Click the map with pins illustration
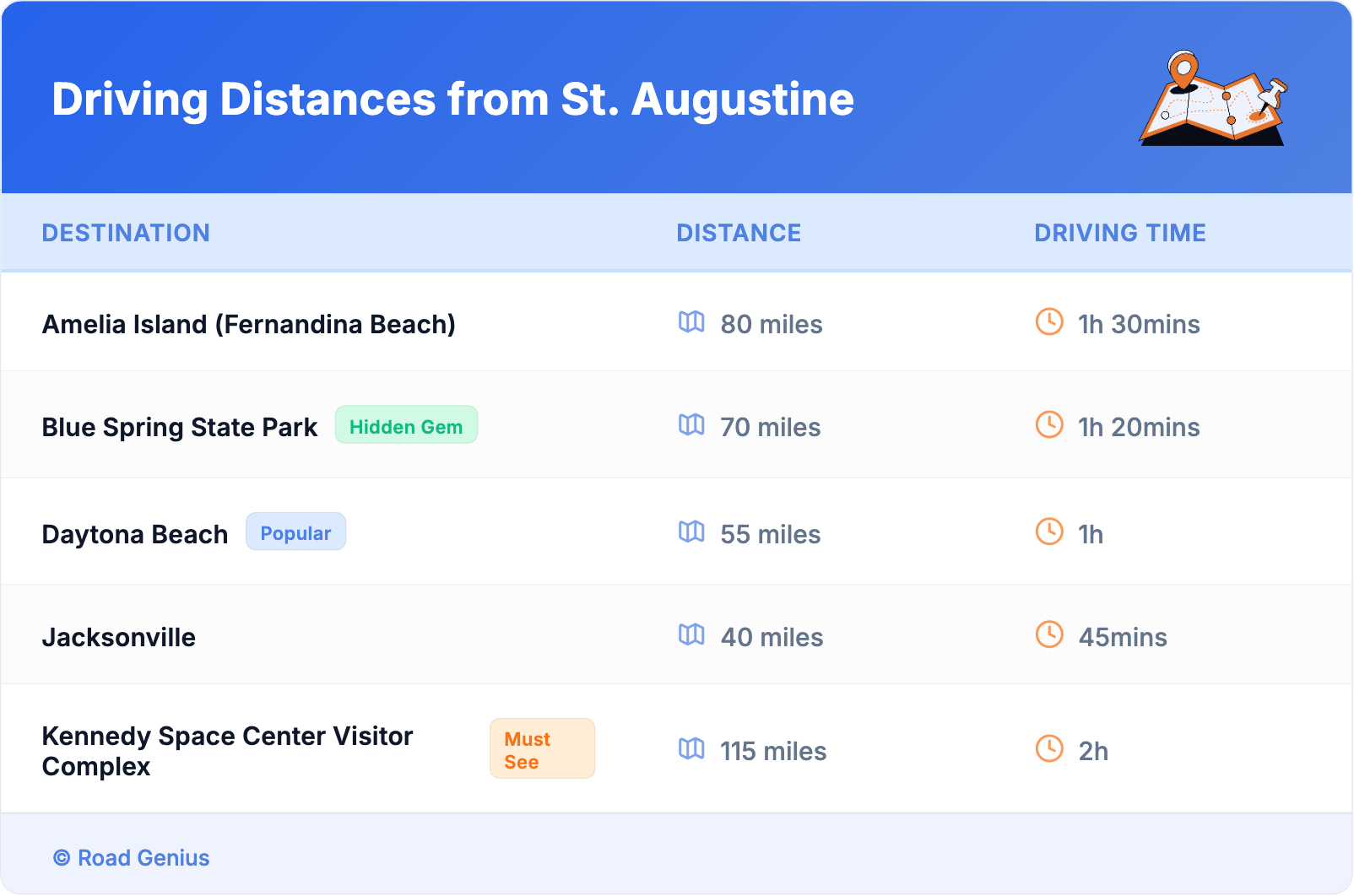 pyautogui.click(x=1213, y=100)
